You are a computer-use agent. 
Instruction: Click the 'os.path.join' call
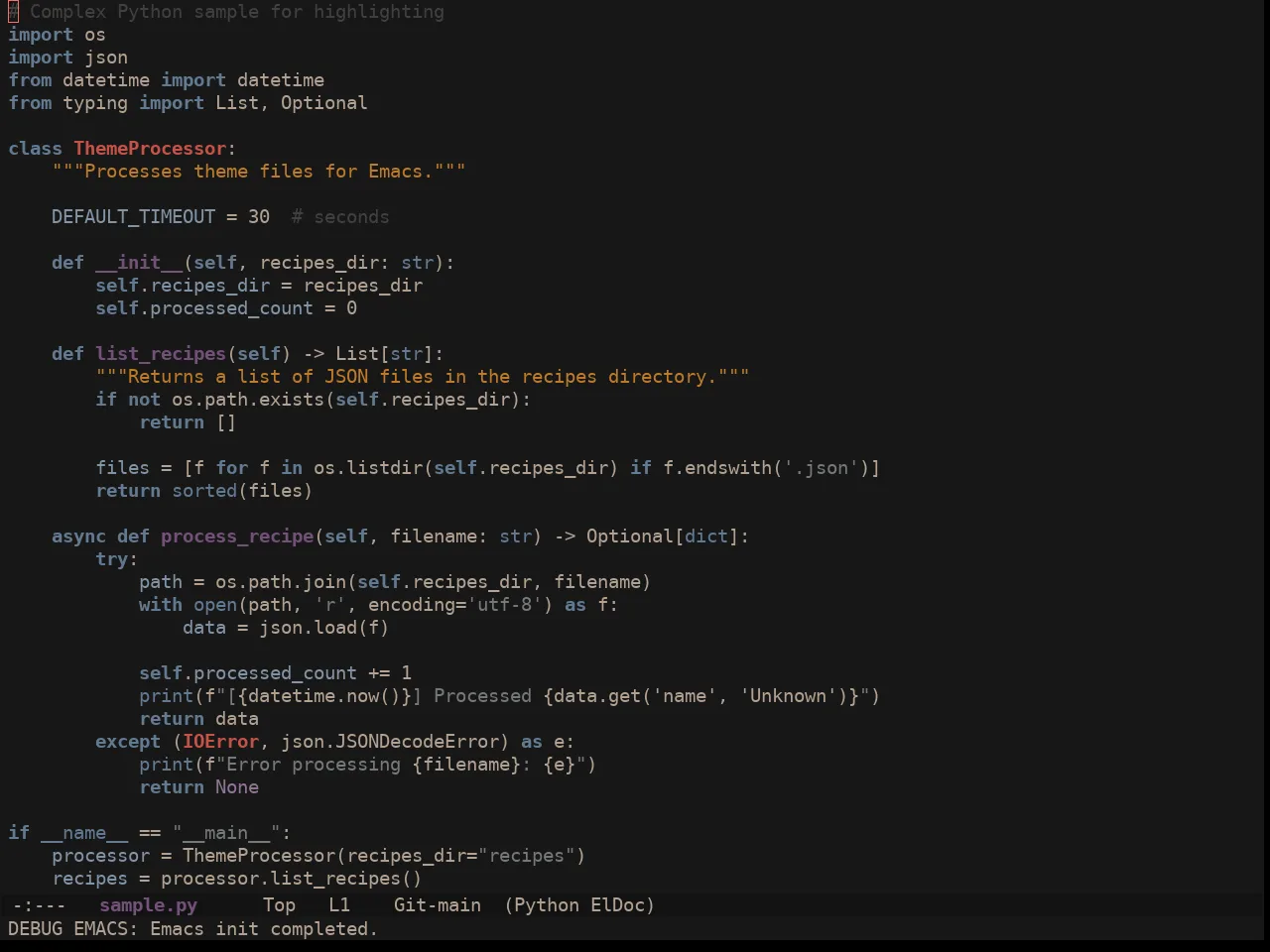pos(281,582)
